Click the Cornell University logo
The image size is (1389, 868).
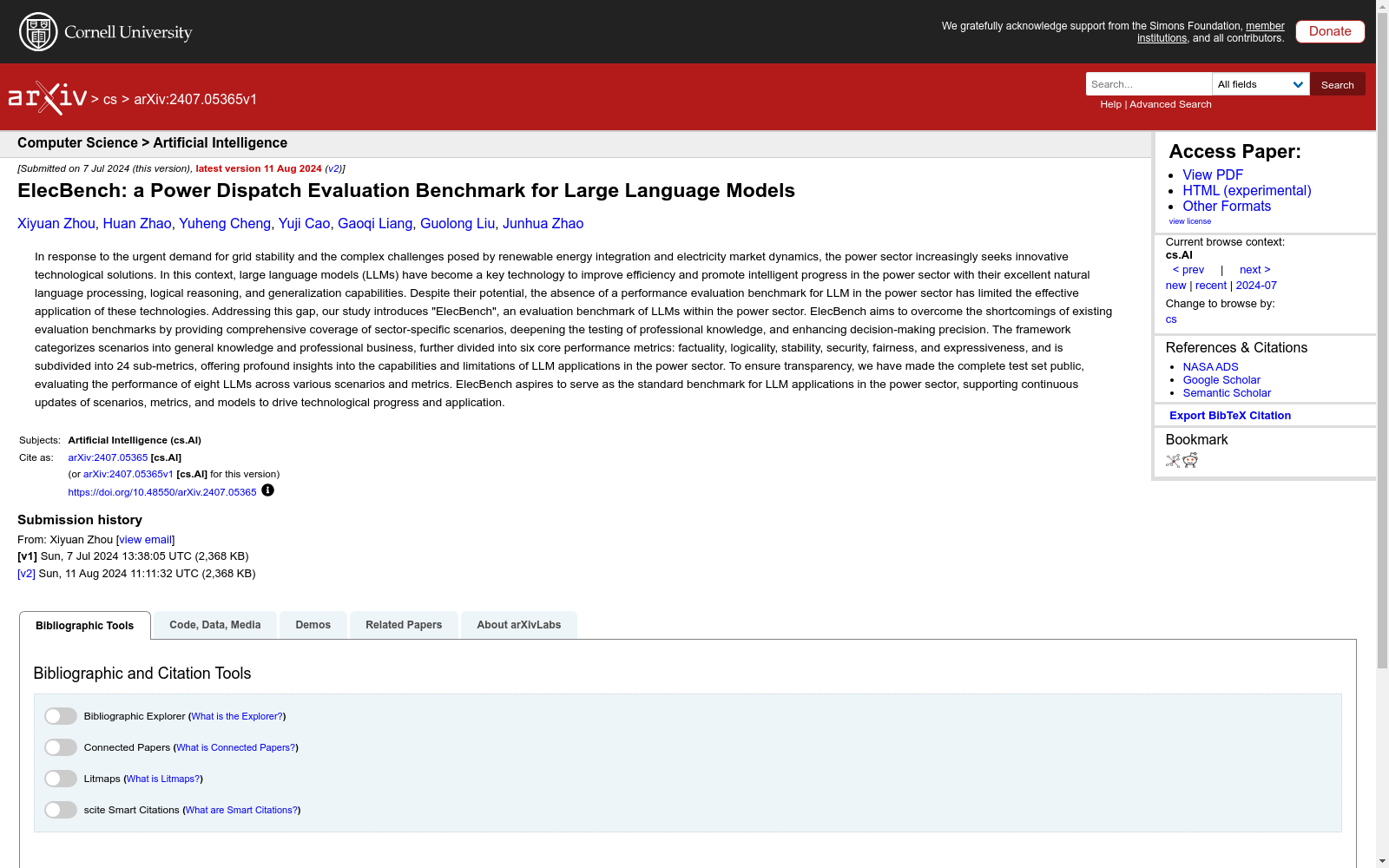pos(106,32)
